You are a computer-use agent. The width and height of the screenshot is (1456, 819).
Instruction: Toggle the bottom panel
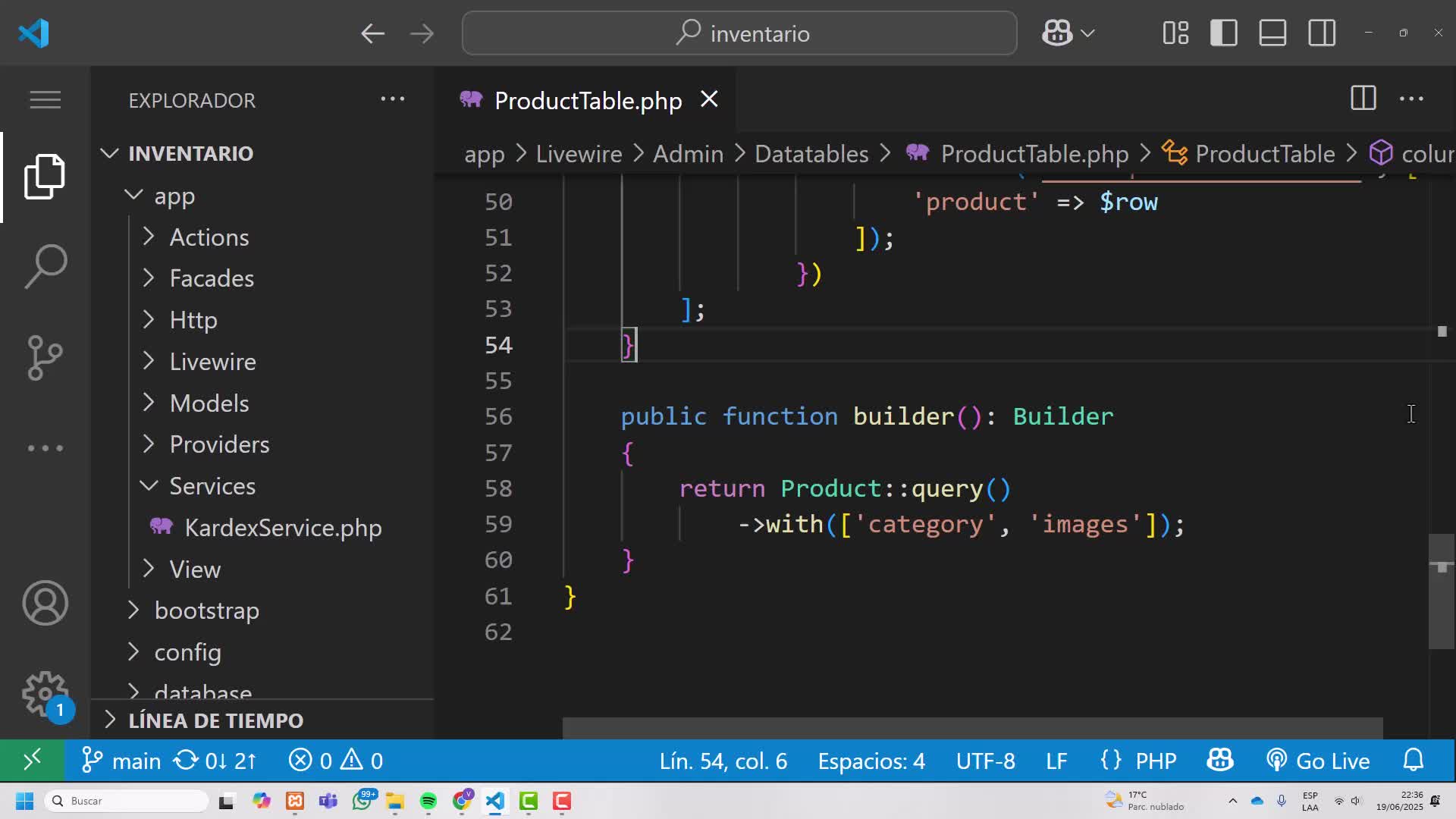[x=1272, y=33]
